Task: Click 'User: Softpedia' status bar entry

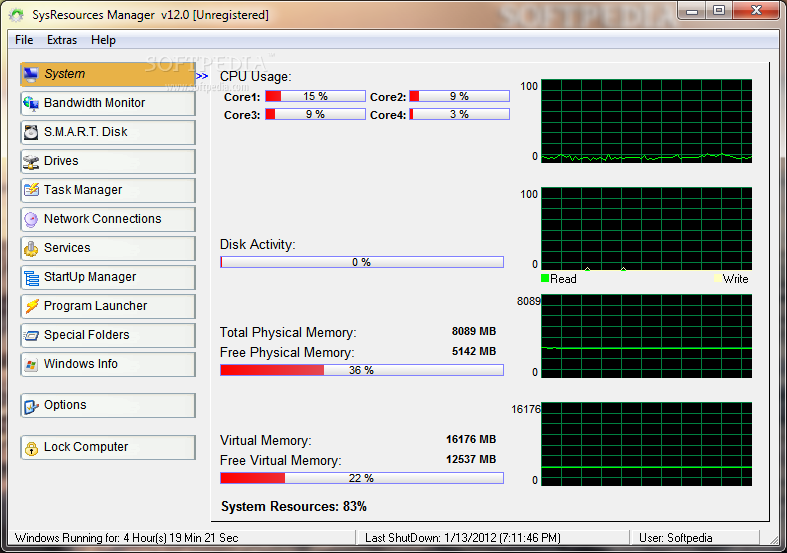Action: [676, 538]
